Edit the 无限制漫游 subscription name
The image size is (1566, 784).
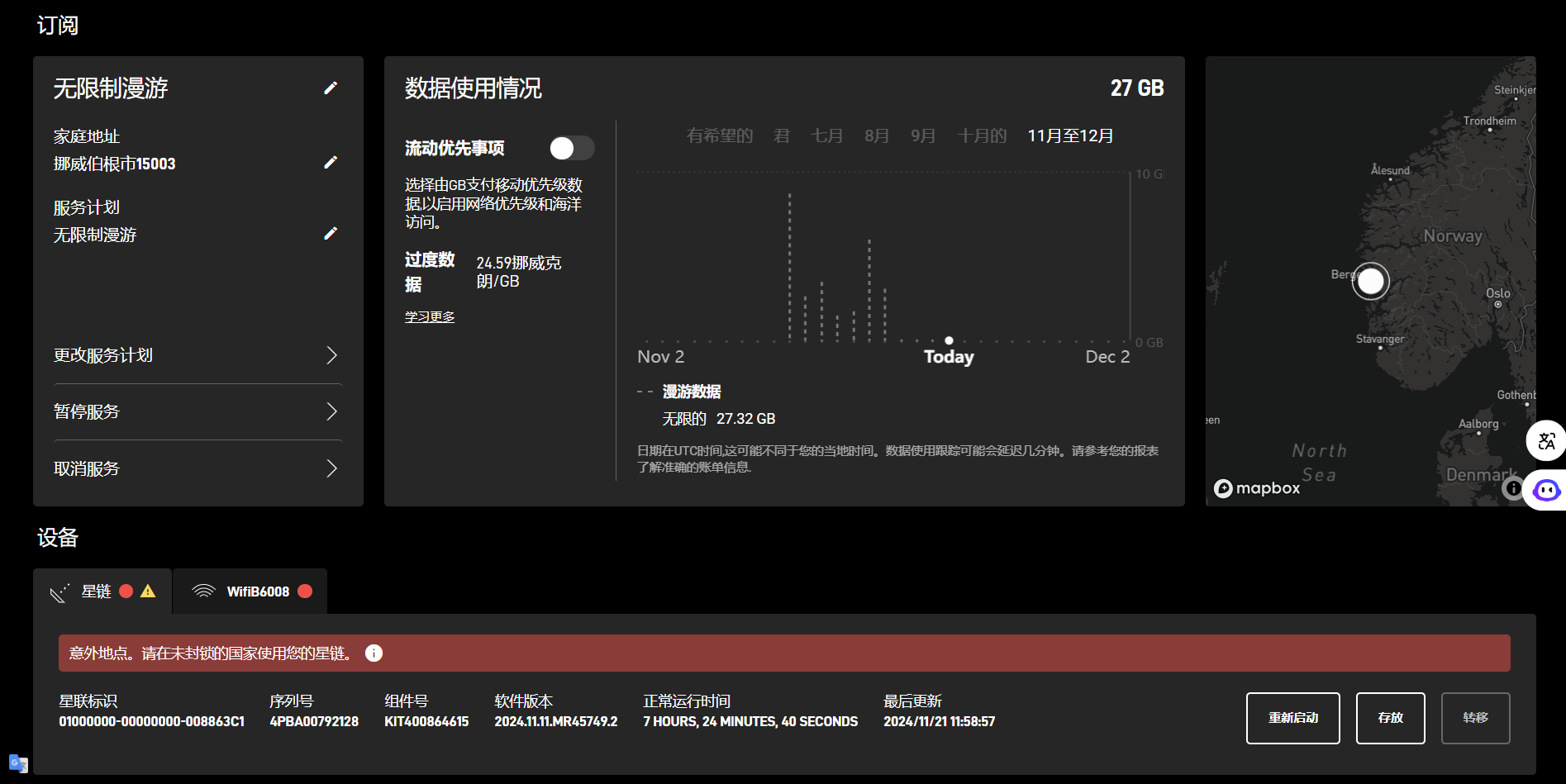[x=331, y=88]
